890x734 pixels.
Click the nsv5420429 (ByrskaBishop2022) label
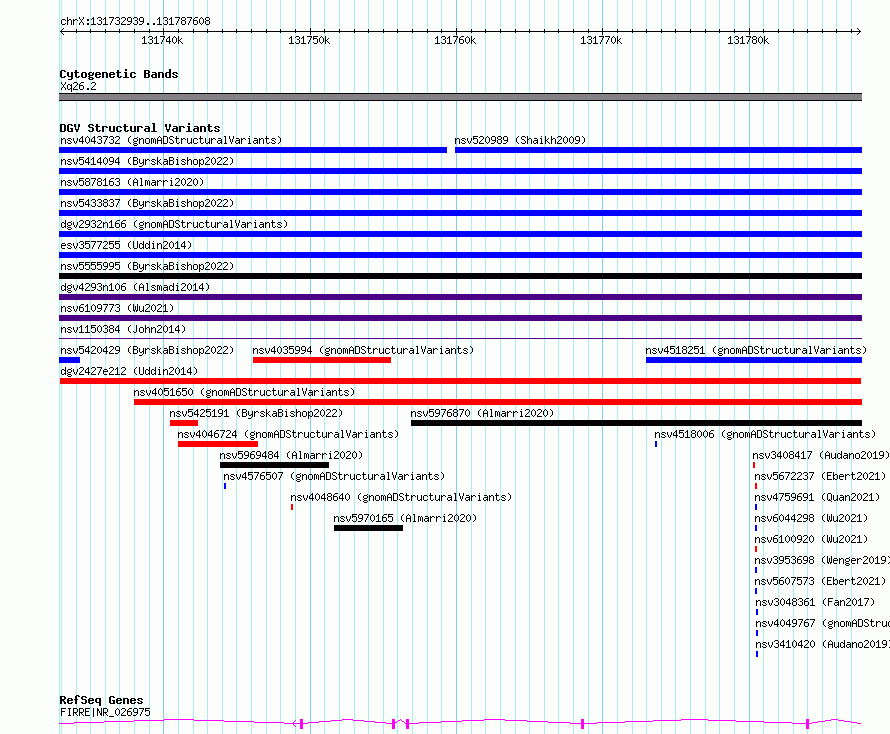pyautogui.click(x=147, y=350)
